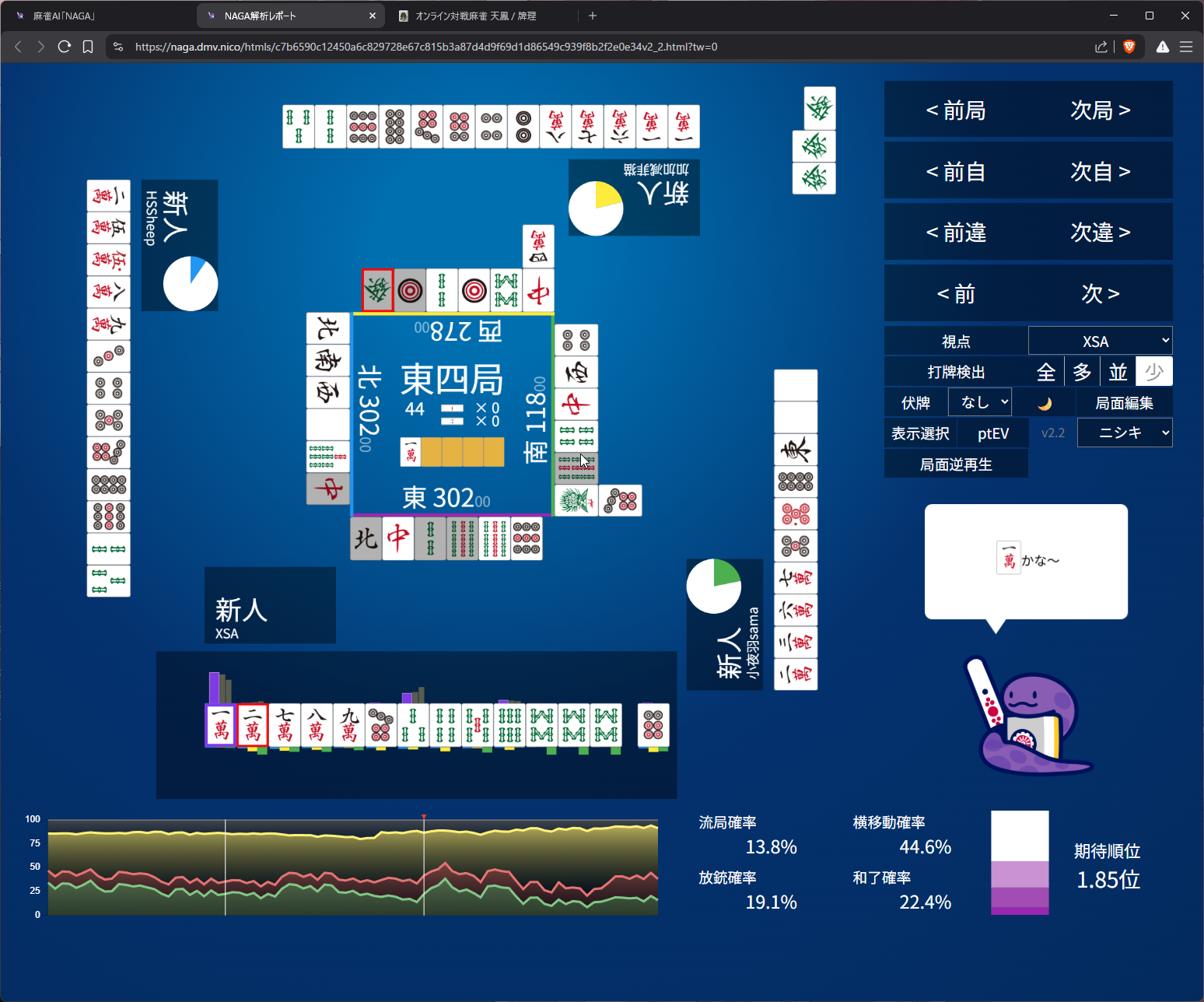
Task: Click the Brave Shields lion icon
Action: coord(1129,47)
